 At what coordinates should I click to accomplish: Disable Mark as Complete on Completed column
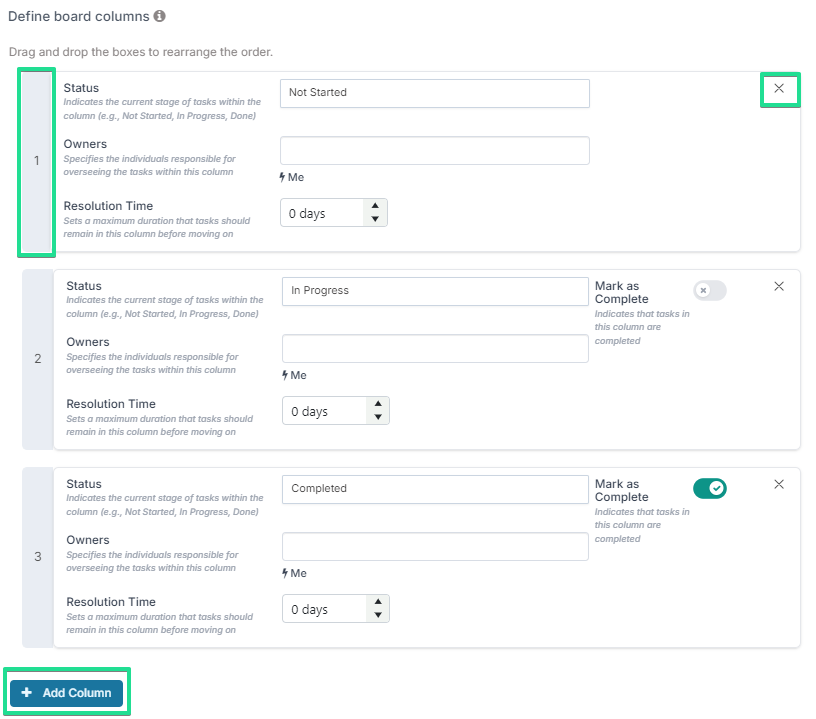point(710,489)
